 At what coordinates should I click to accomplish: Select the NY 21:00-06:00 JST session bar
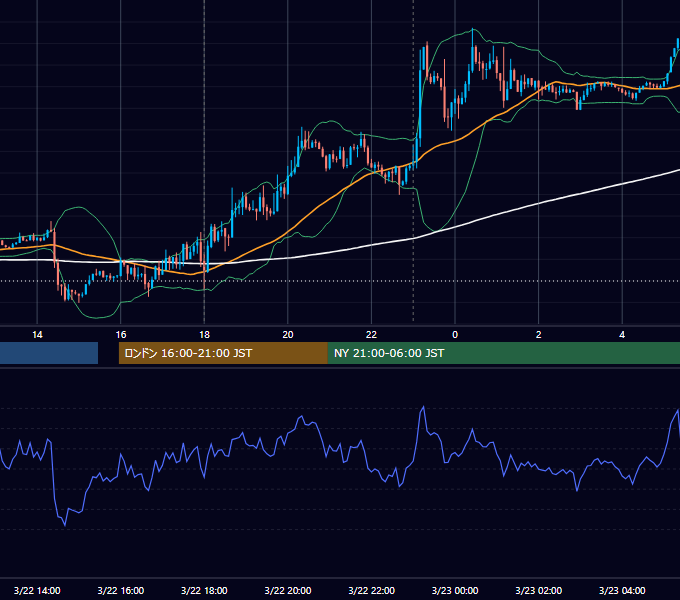pos(503,353)
